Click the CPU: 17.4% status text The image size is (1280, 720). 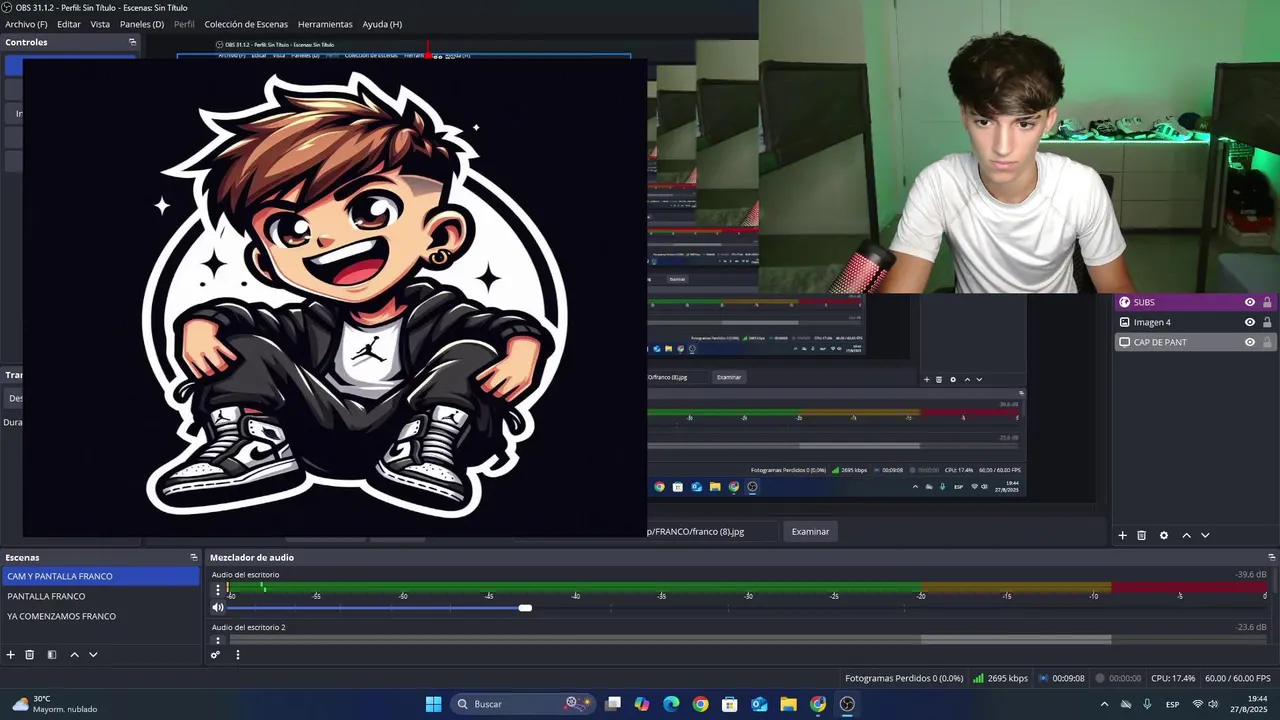click(1173, 678)
